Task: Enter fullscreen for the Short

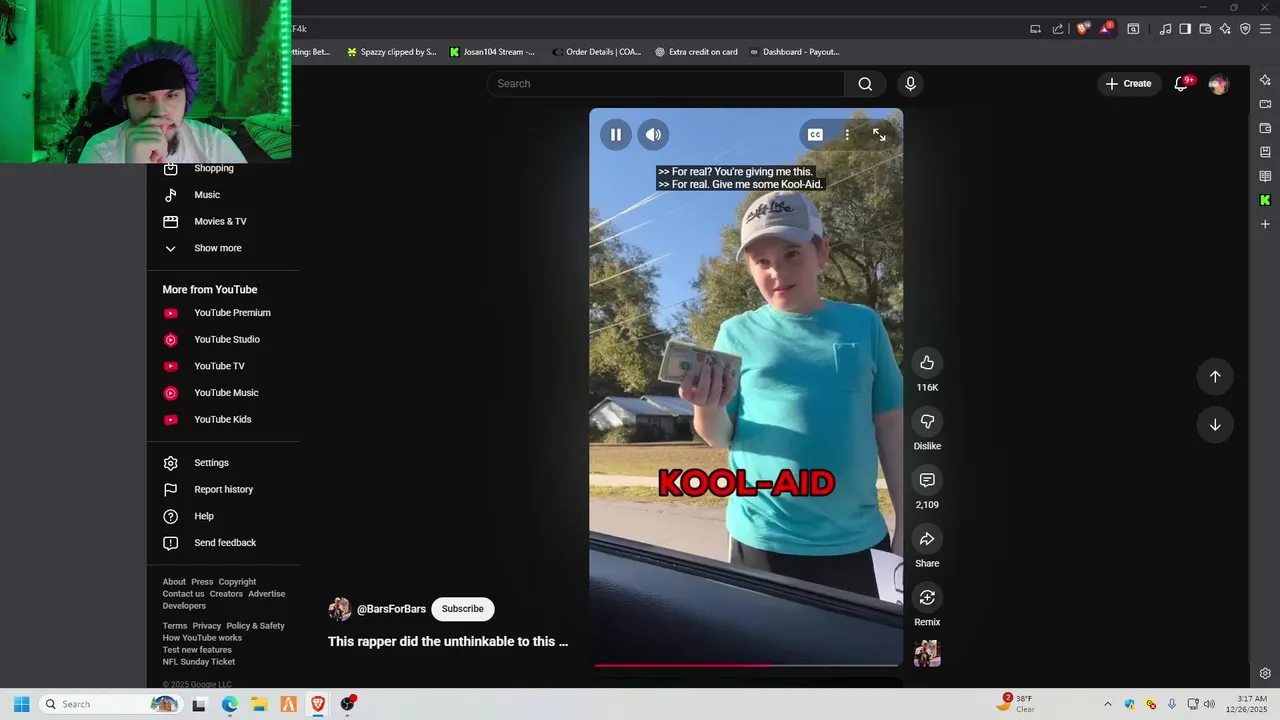Action: 879,135
